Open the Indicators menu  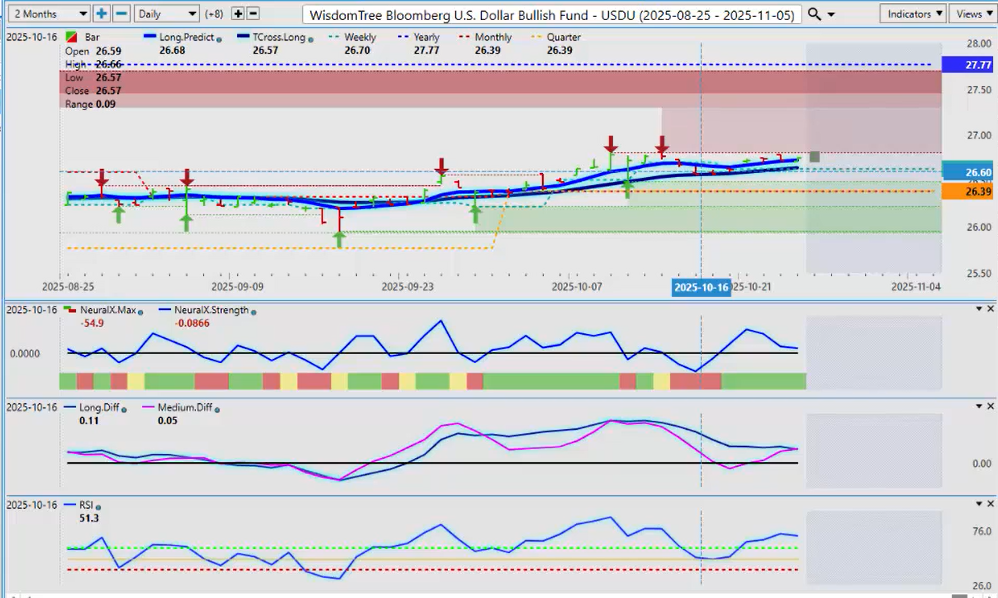(912, 14)
